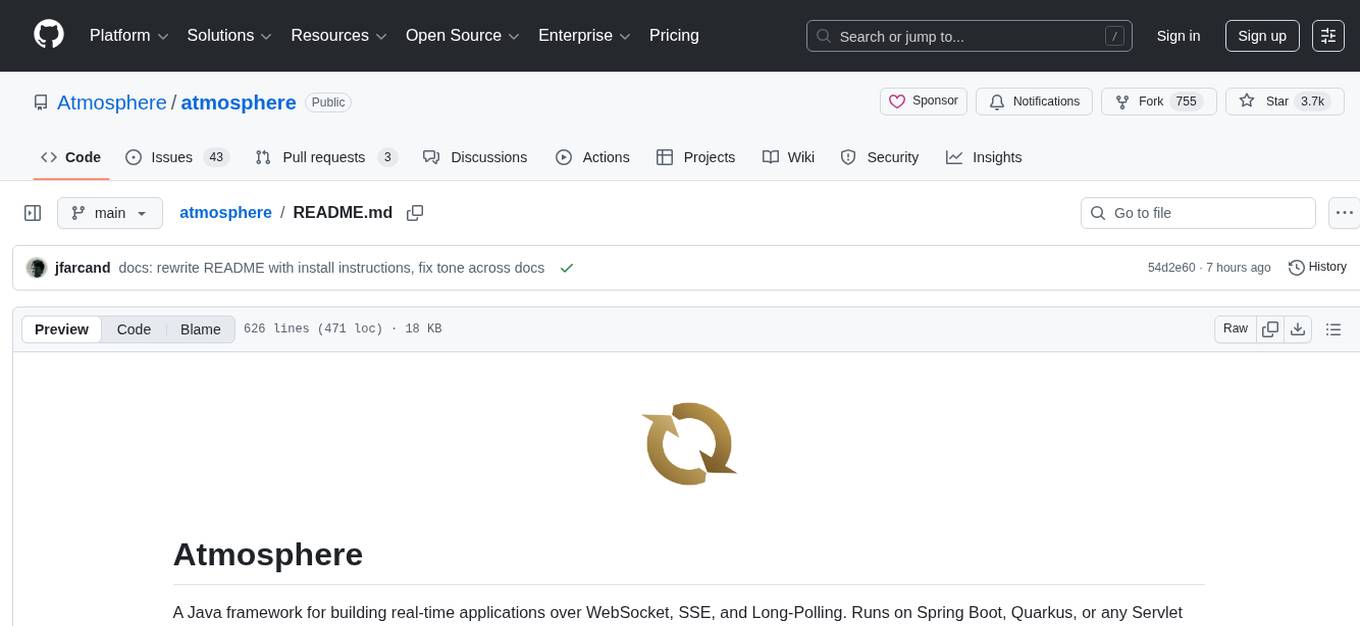
Task: Open commit History link
Action: (x=1317, y=267)
